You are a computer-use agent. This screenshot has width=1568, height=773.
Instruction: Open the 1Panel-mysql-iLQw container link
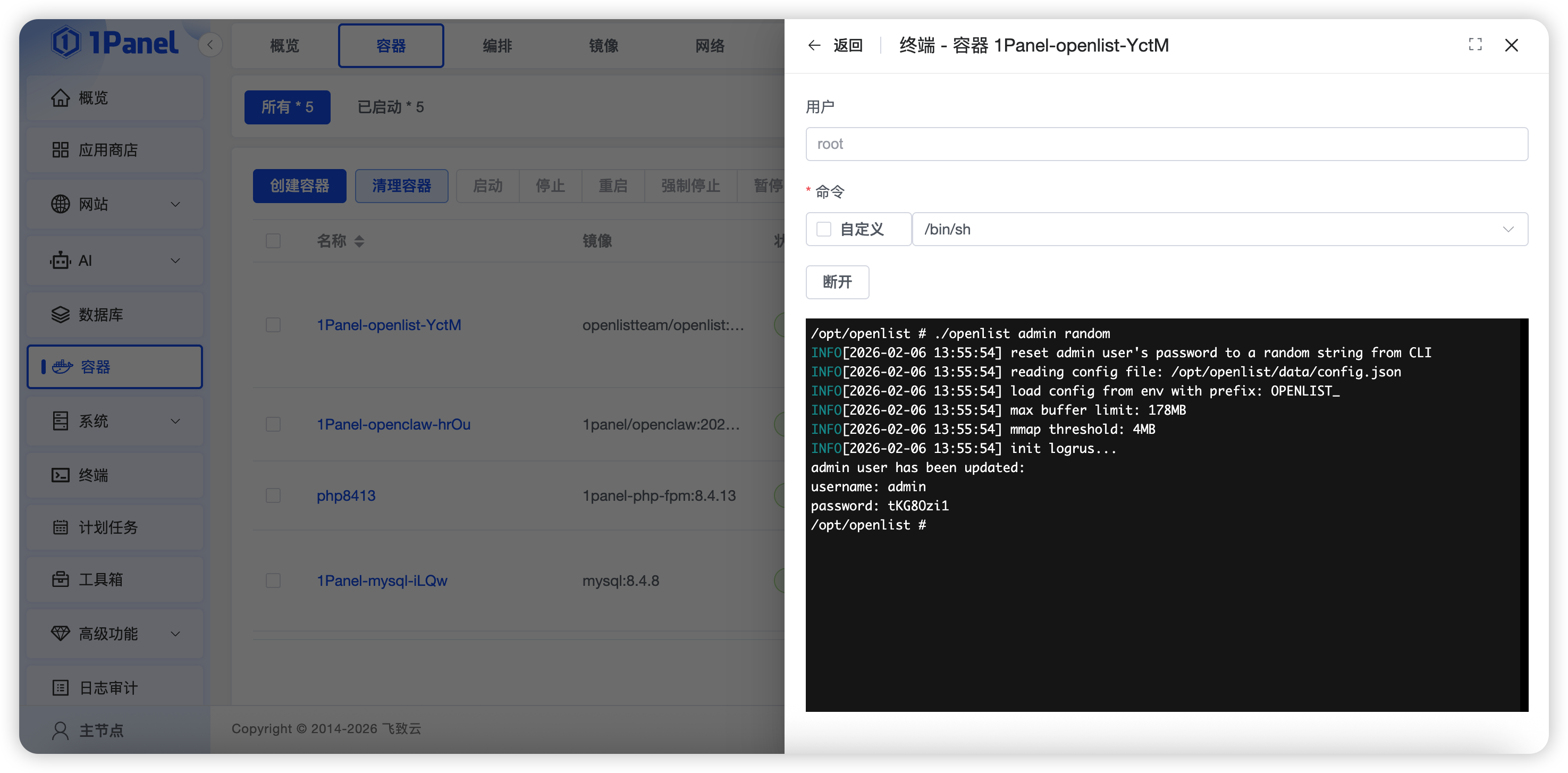(x=382, y=581)
